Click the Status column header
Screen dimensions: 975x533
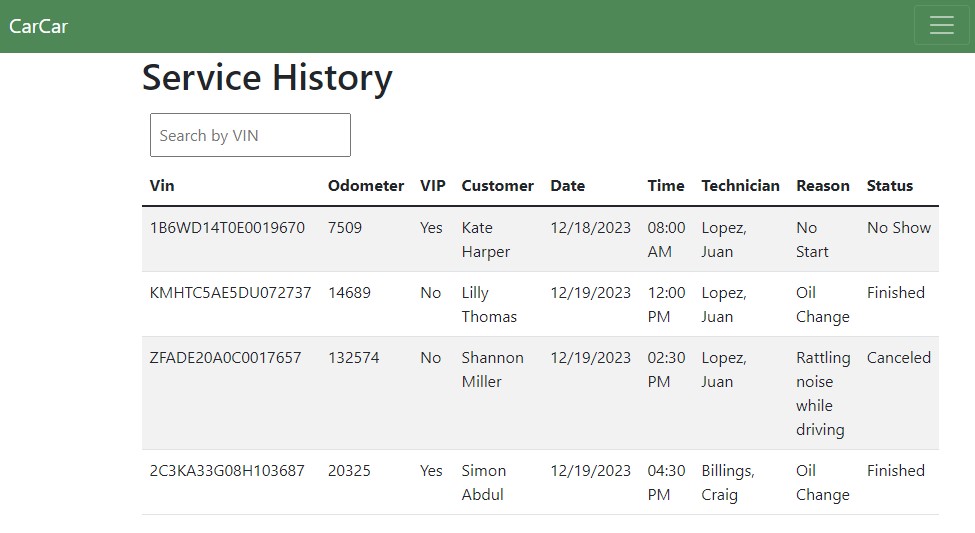(889, 185)
